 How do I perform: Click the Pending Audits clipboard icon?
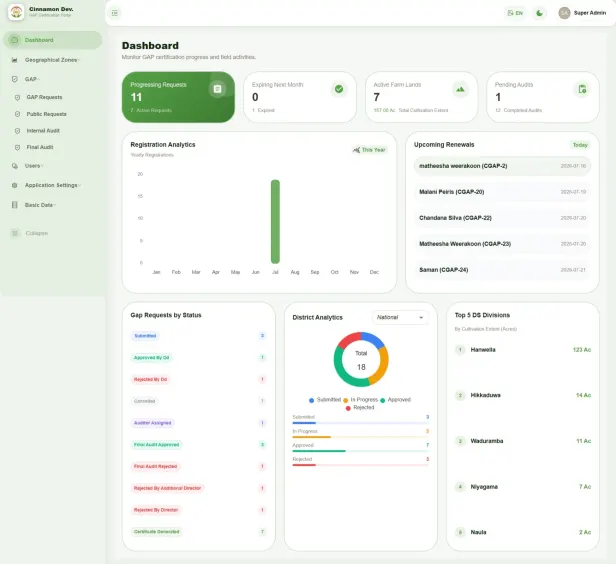coord(582,90)
